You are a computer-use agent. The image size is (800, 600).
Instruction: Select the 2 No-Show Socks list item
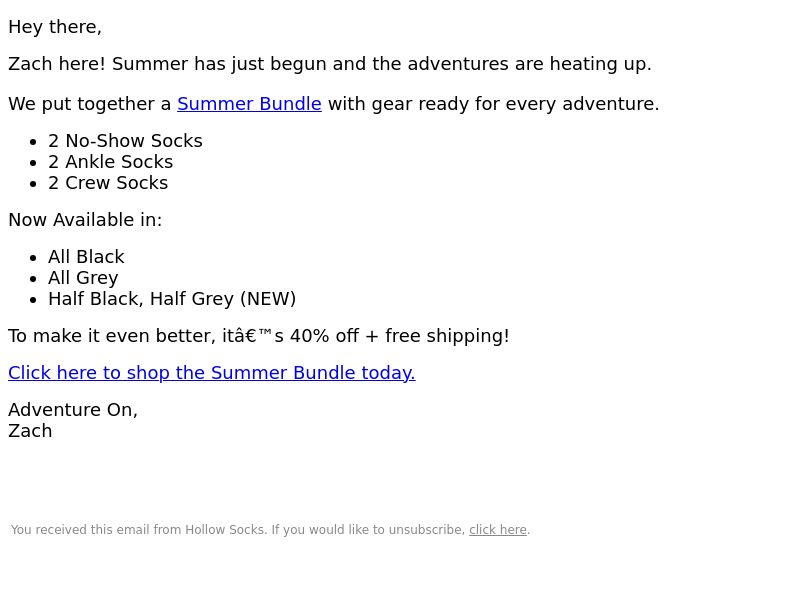[126, 141]
